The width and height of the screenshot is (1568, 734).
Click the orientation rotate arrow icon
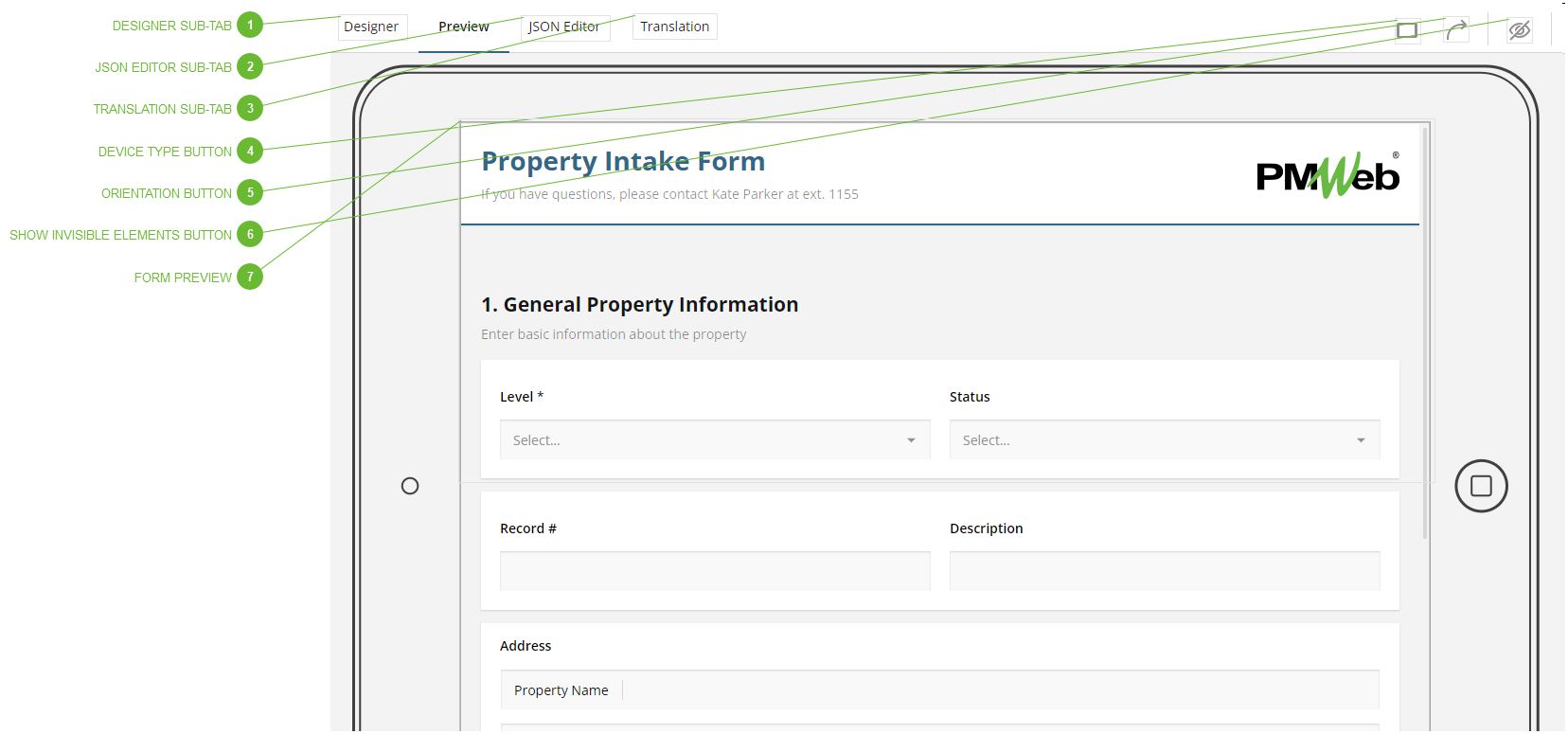[1456, 30]
